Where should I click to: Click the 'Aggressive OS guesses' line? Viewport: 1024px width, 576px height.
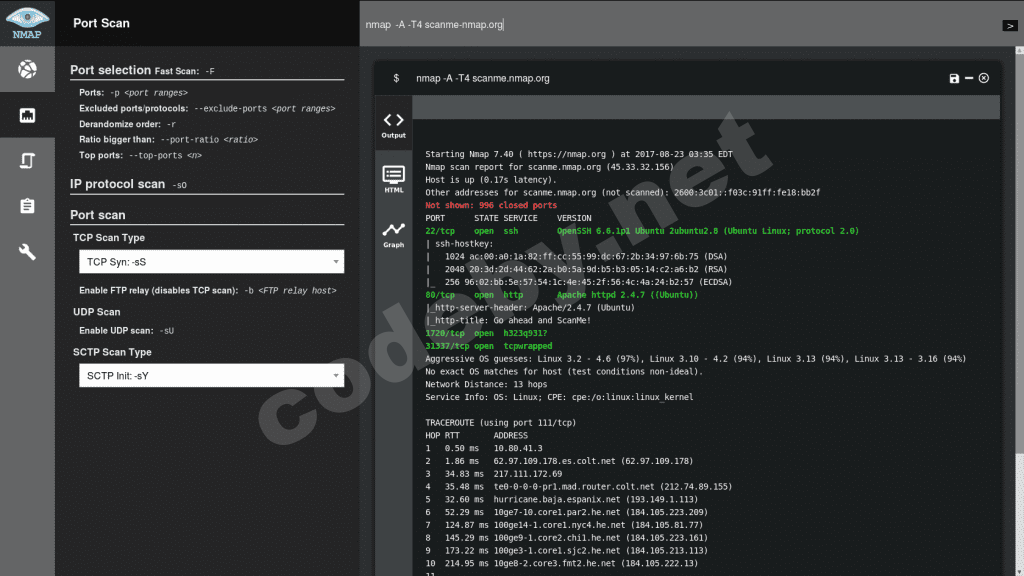(x=696, y=359)
